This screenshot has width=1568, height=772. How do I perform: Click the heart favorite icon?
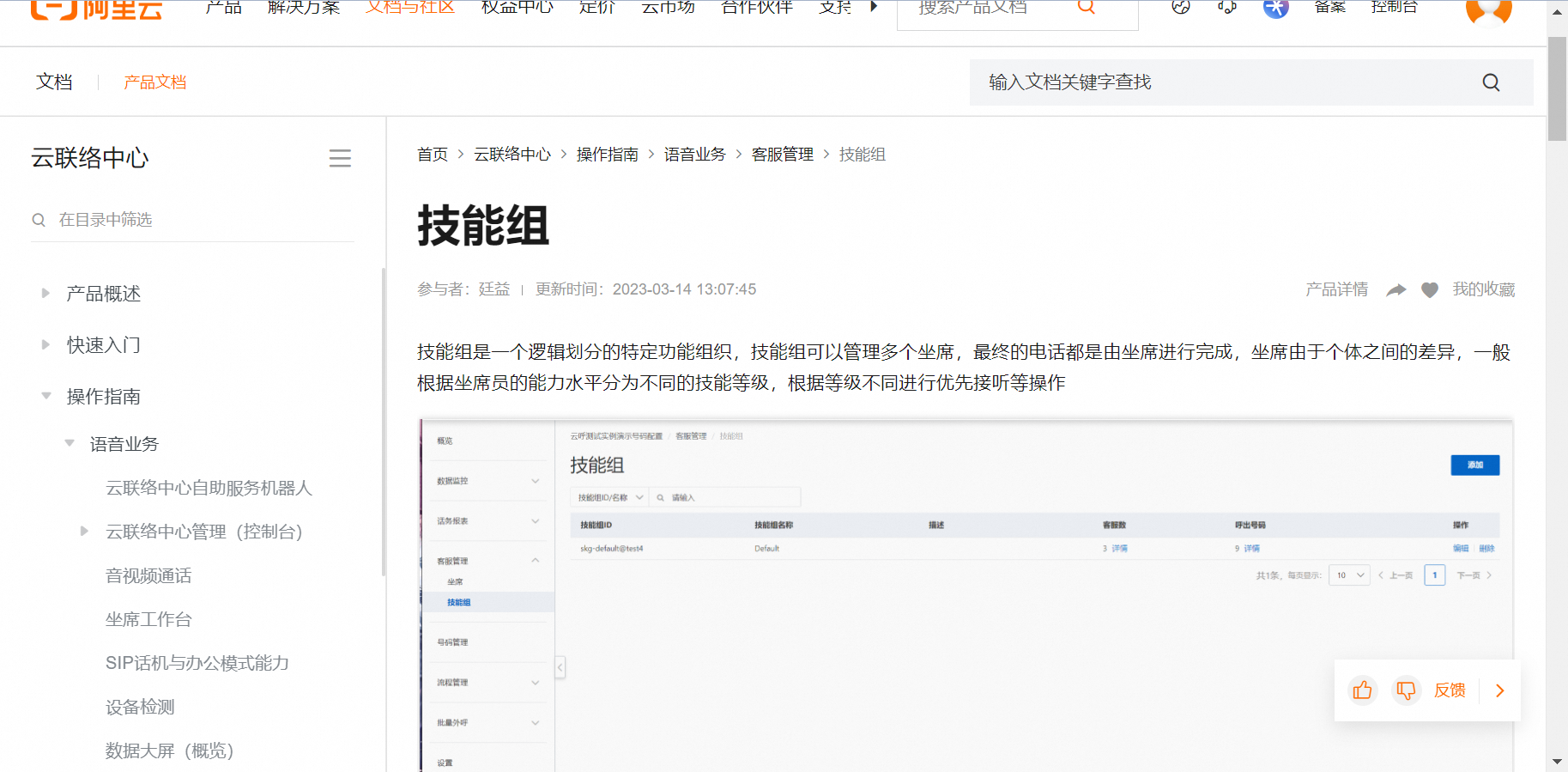click(x=1430, y=290)
